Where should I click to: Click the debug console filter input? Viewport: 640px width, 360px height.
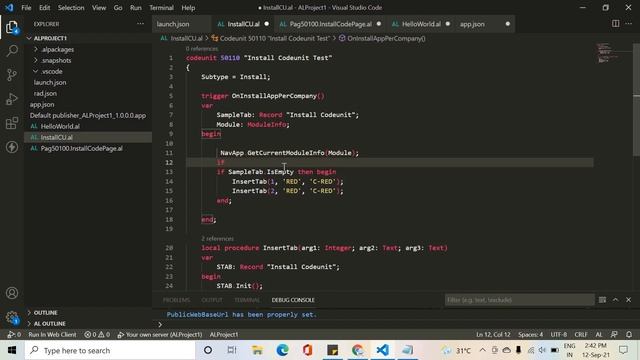[x=519, y=300]
